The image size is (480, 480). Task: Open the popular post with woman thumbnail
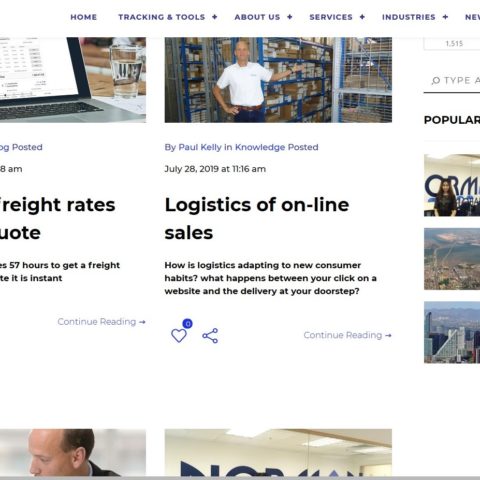[x=452, y=185]
